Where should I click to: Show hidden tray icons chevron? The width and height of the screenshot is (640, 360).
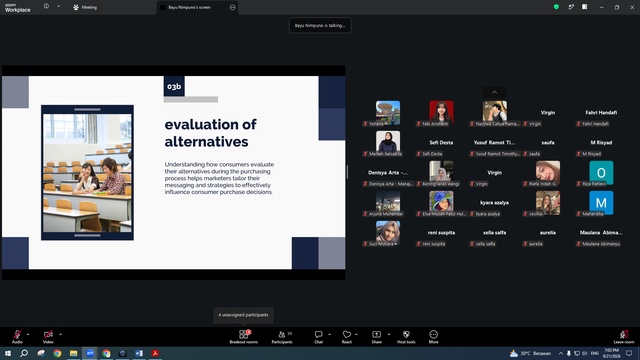(561, 353)
